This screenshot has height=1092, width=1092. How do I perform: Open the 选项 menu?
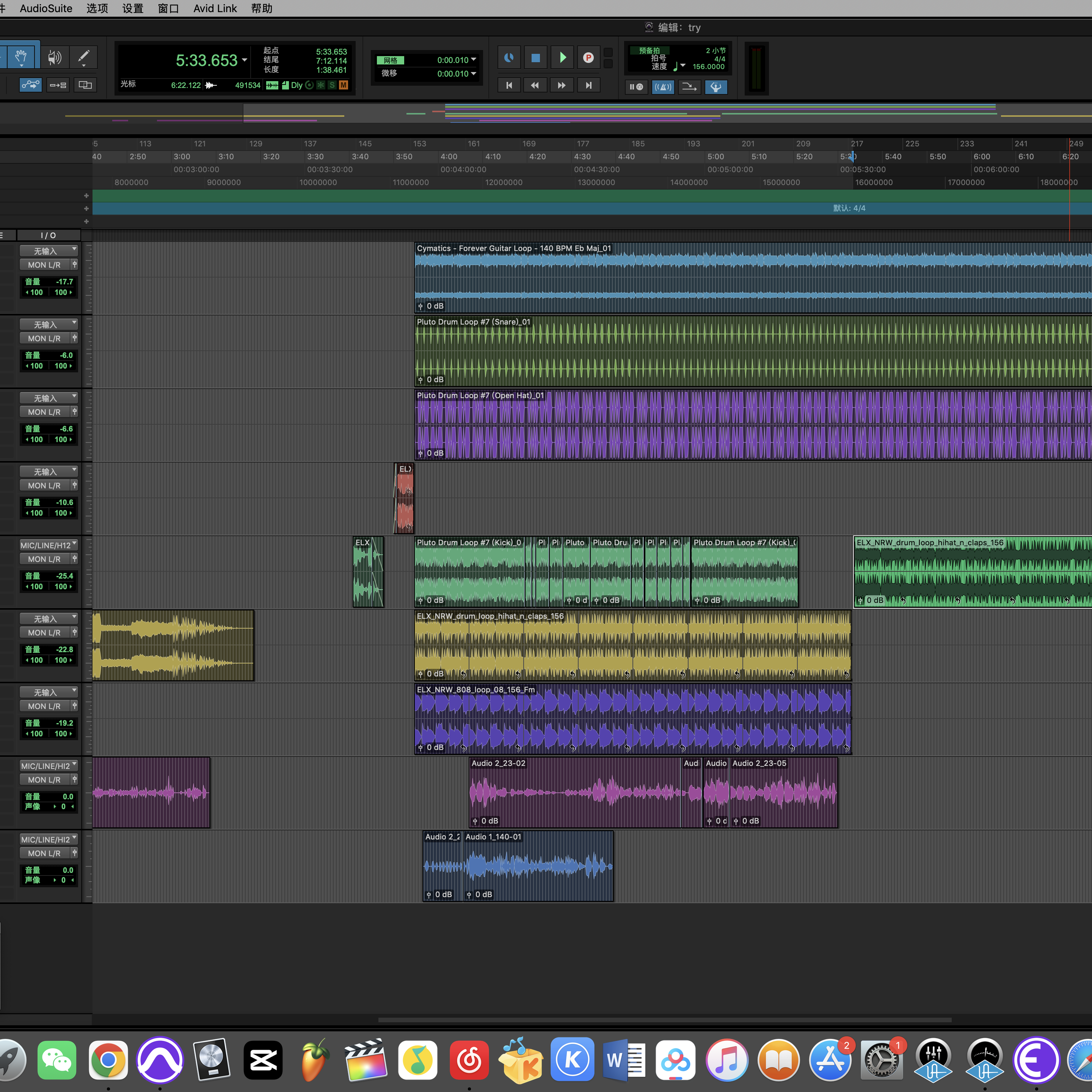coord(97,8)
